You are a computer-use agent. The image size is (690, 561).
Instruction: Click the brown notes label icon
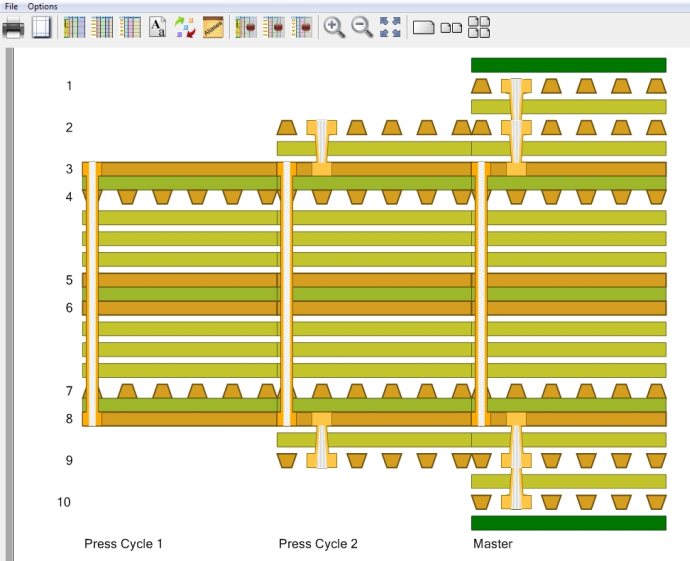coord(212,28)
